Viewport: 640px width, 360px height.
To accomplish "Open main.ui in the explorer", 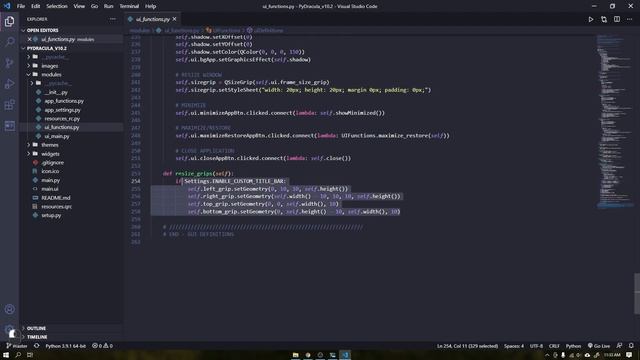I will pyautogui.click(x=49, y=189).
